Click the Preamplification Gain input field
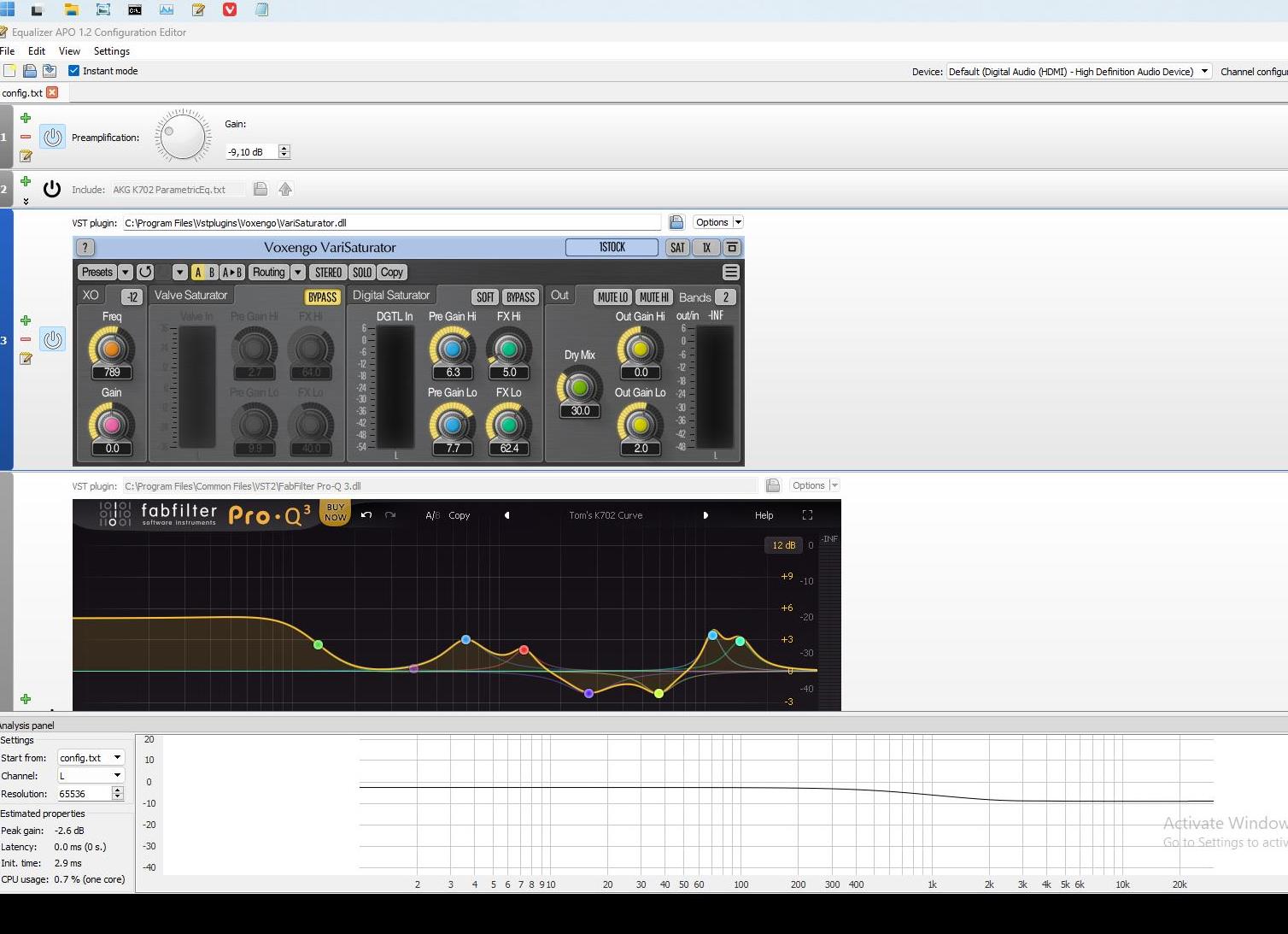The height and width of the screenshot is (934, 1288). tap(251, 151)
